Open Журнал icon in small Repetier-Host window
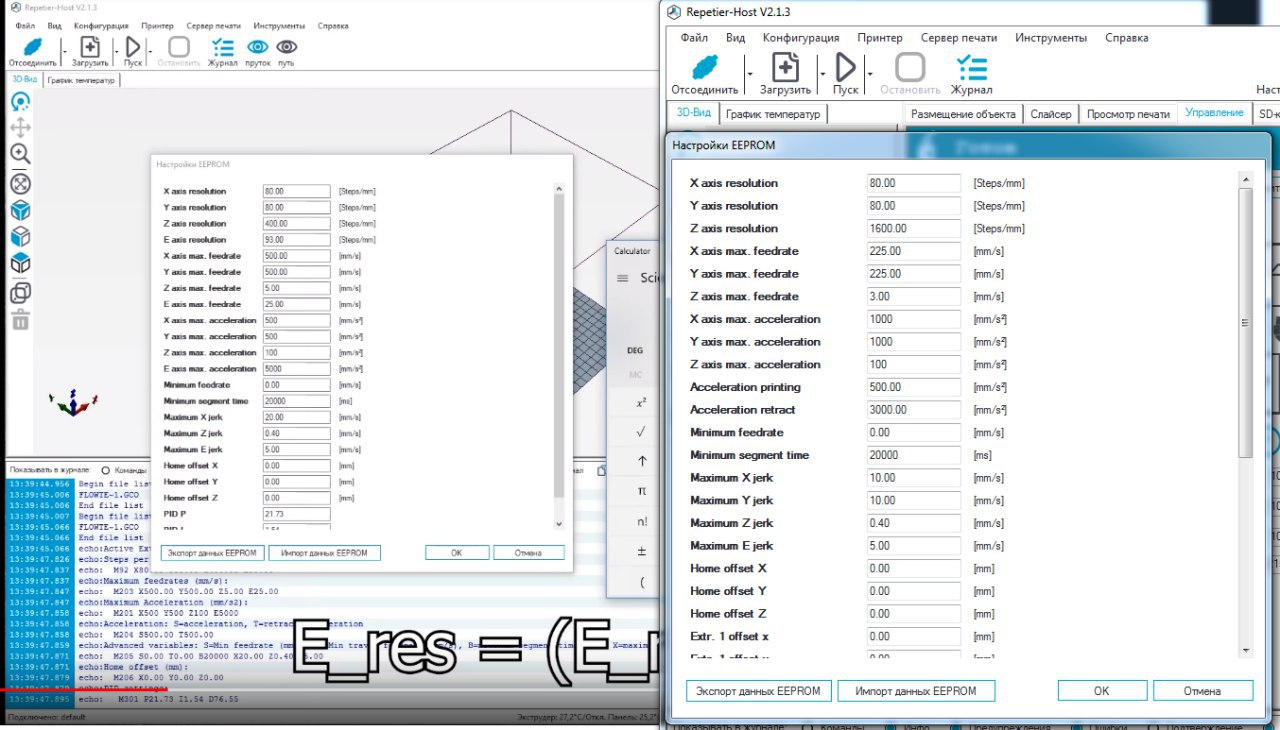Viewport: 1280px width, 730px height. pyautogui.click(x=223, y=47)
